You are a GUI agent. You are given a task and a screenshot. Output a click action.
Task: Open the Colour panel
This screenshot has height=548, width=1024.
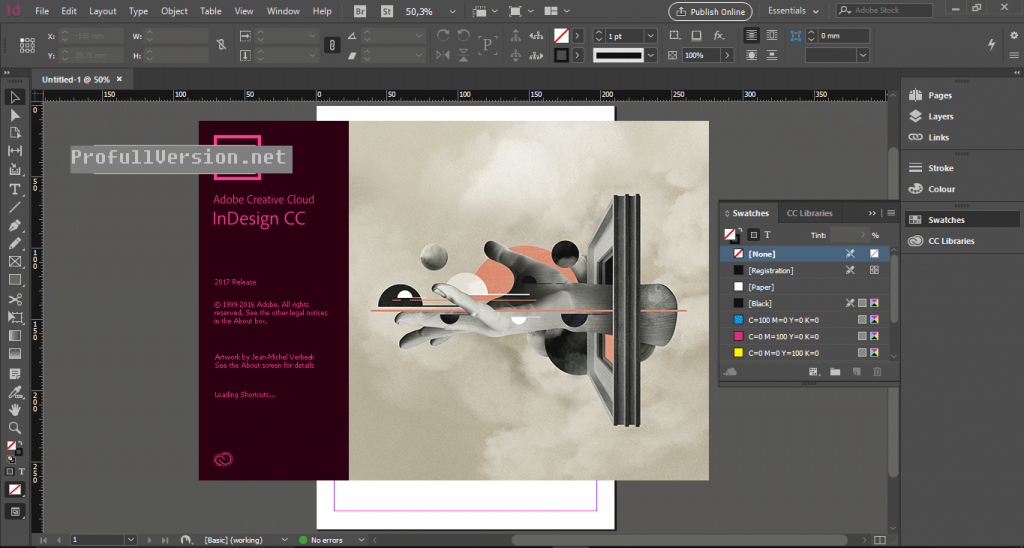pos(932,189)
